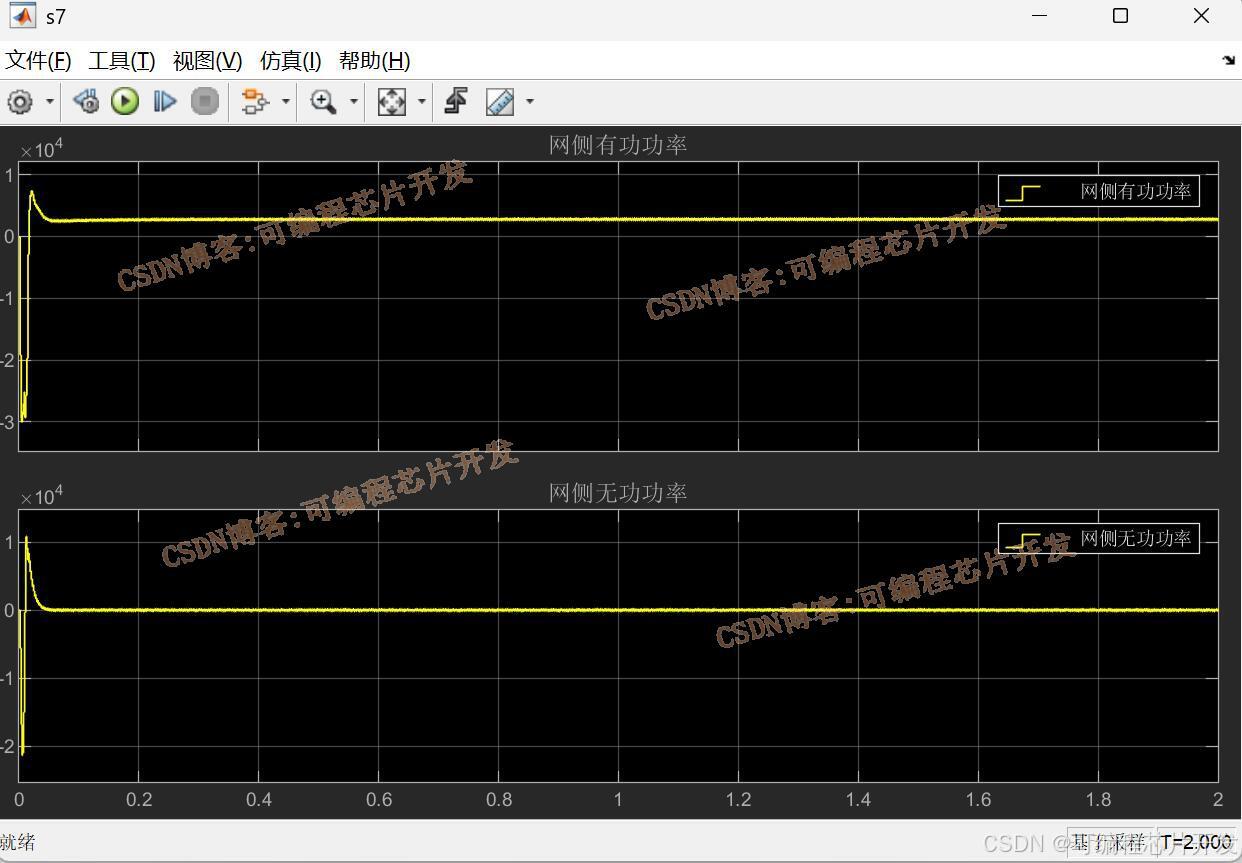Open the 文件(F) menu

point(39,61)
